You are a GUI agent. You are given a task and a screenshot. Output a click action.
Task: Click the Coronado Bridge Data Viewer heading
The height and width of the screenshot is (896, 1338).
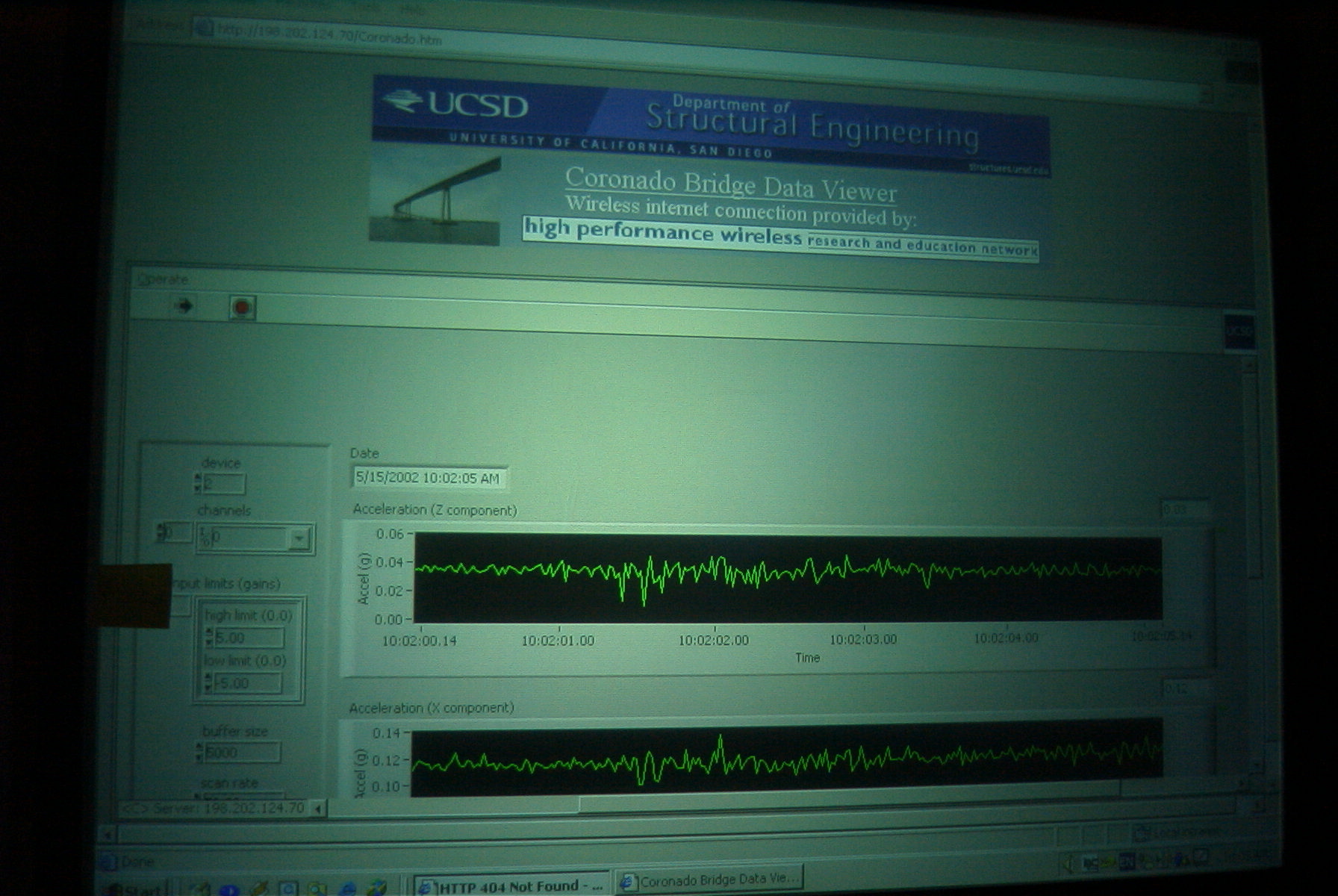pos(730,184)
